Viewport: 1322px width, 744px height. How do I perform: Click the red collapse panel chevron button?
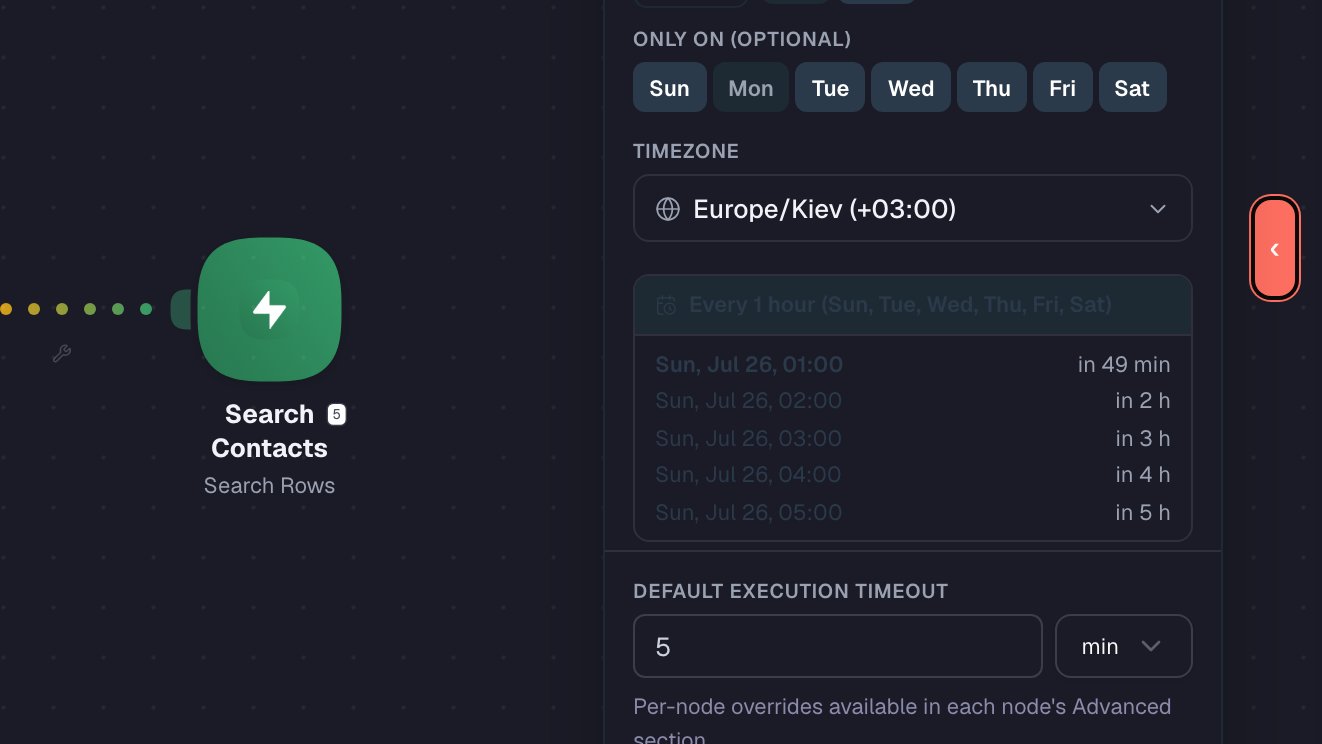click(1275, 248)
